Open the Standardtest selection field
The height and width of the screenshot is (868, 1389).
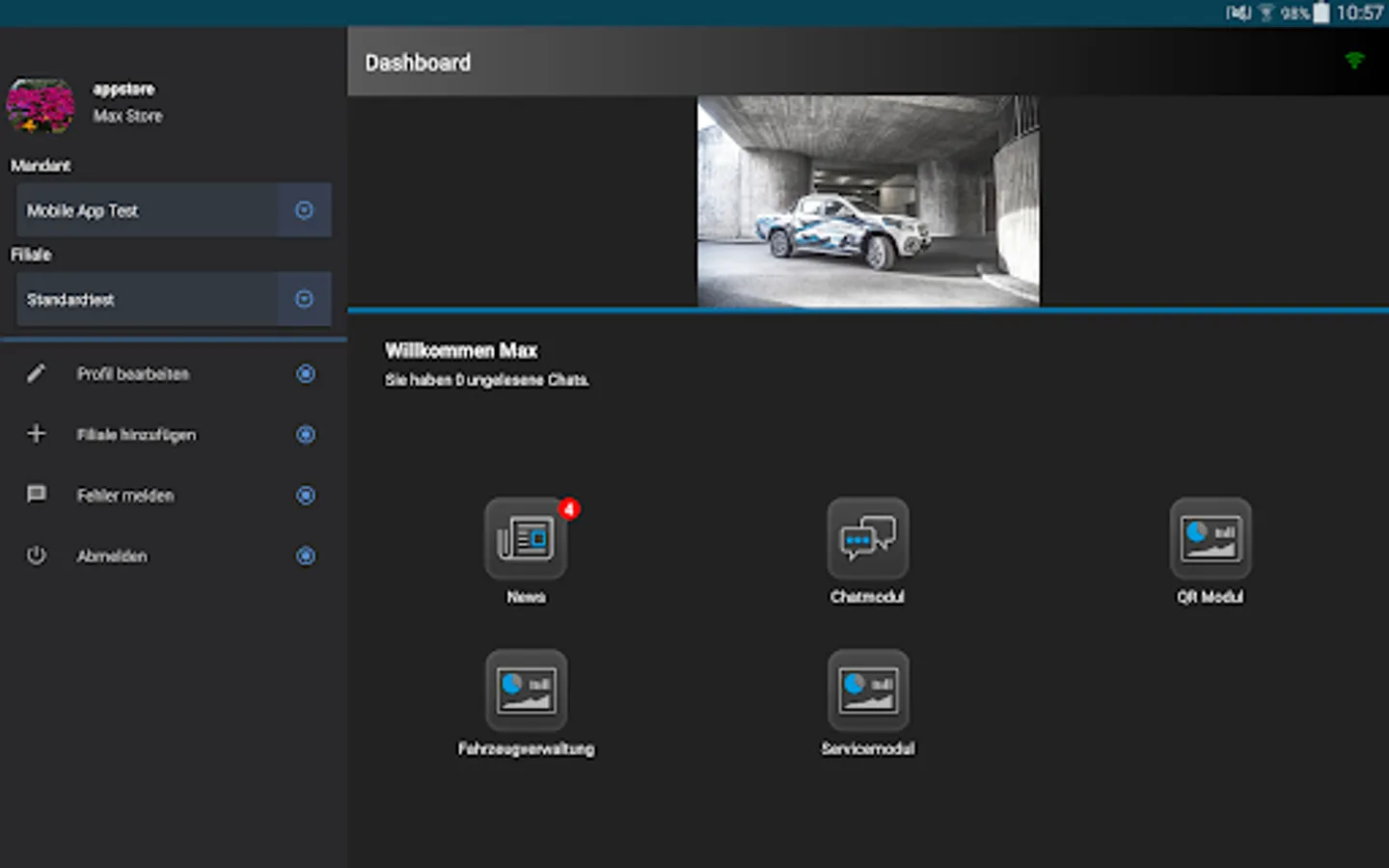pos(174,299)
